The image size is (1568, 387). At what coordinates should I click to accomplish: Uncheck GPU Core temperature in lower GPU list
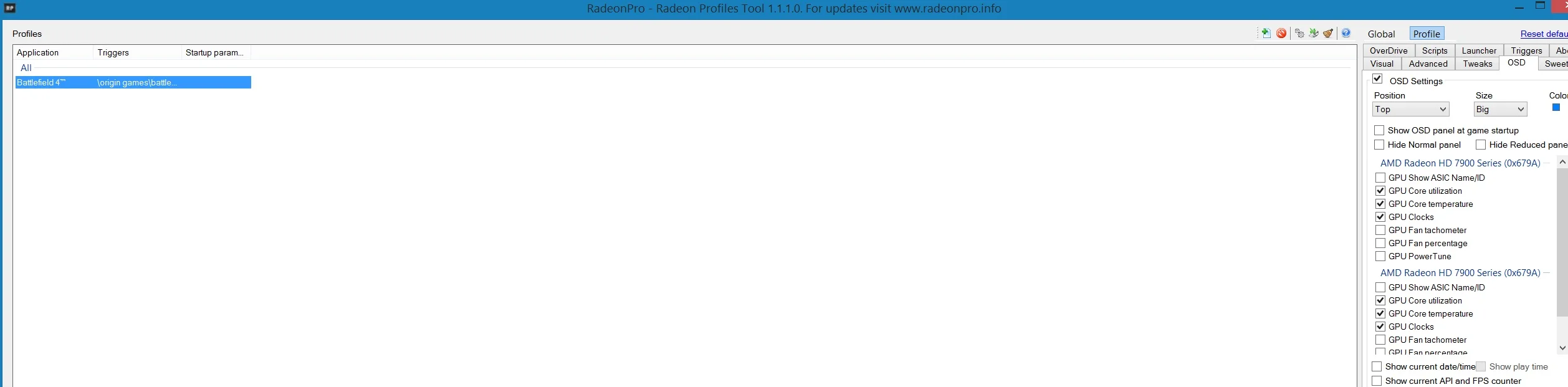[1380, 313]
